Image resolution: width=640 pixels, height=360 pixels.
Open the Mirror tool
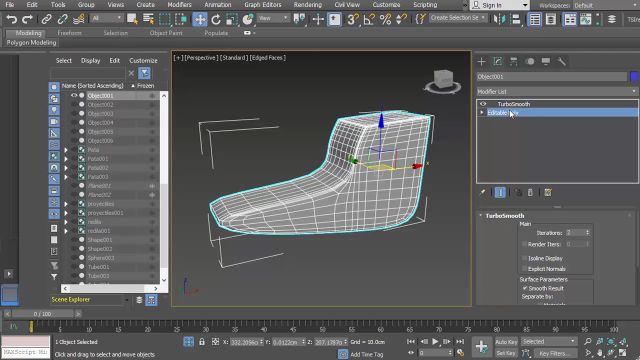(x=499, y=19)
